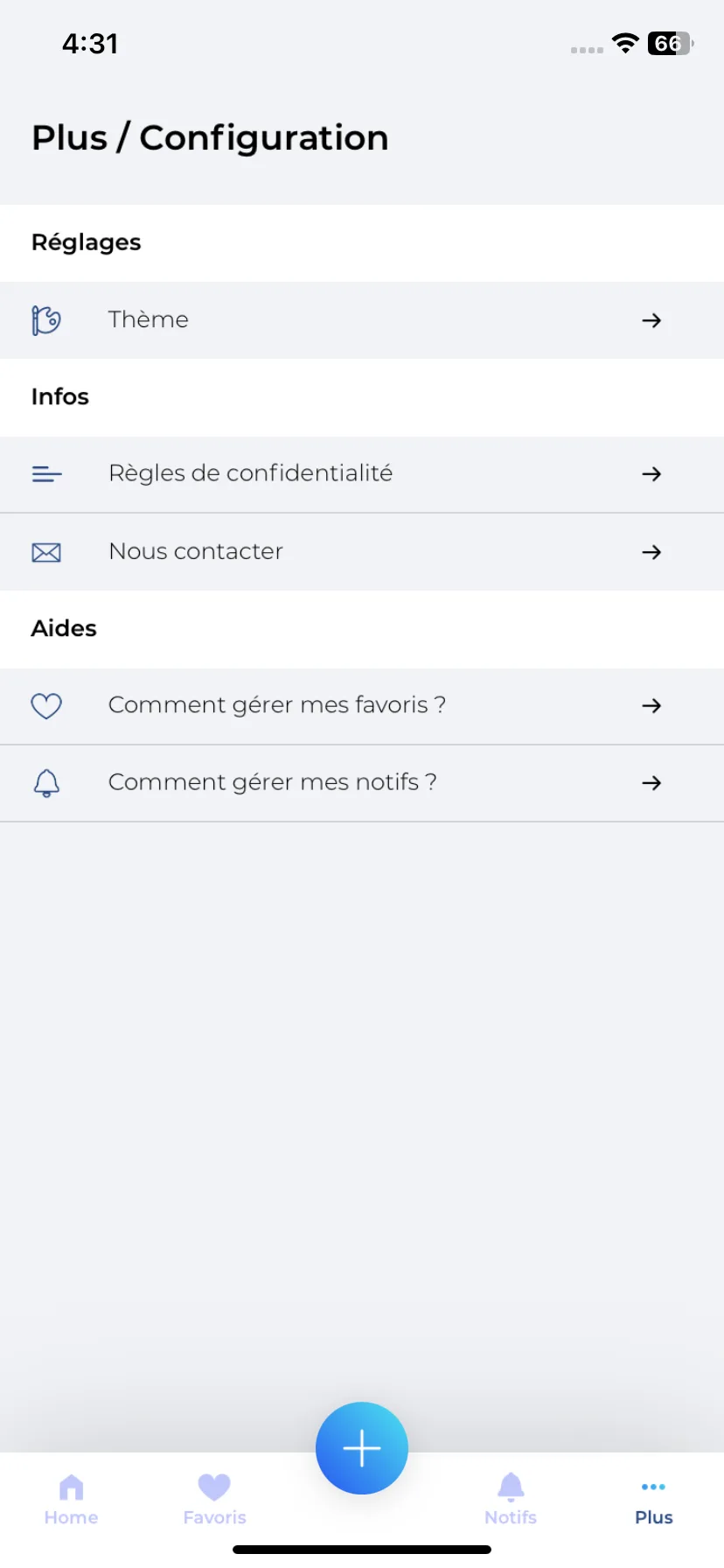Tap the bell outline icon in Aides
The width and height of the screenshot is (724, 1568).
click(46, 783)
